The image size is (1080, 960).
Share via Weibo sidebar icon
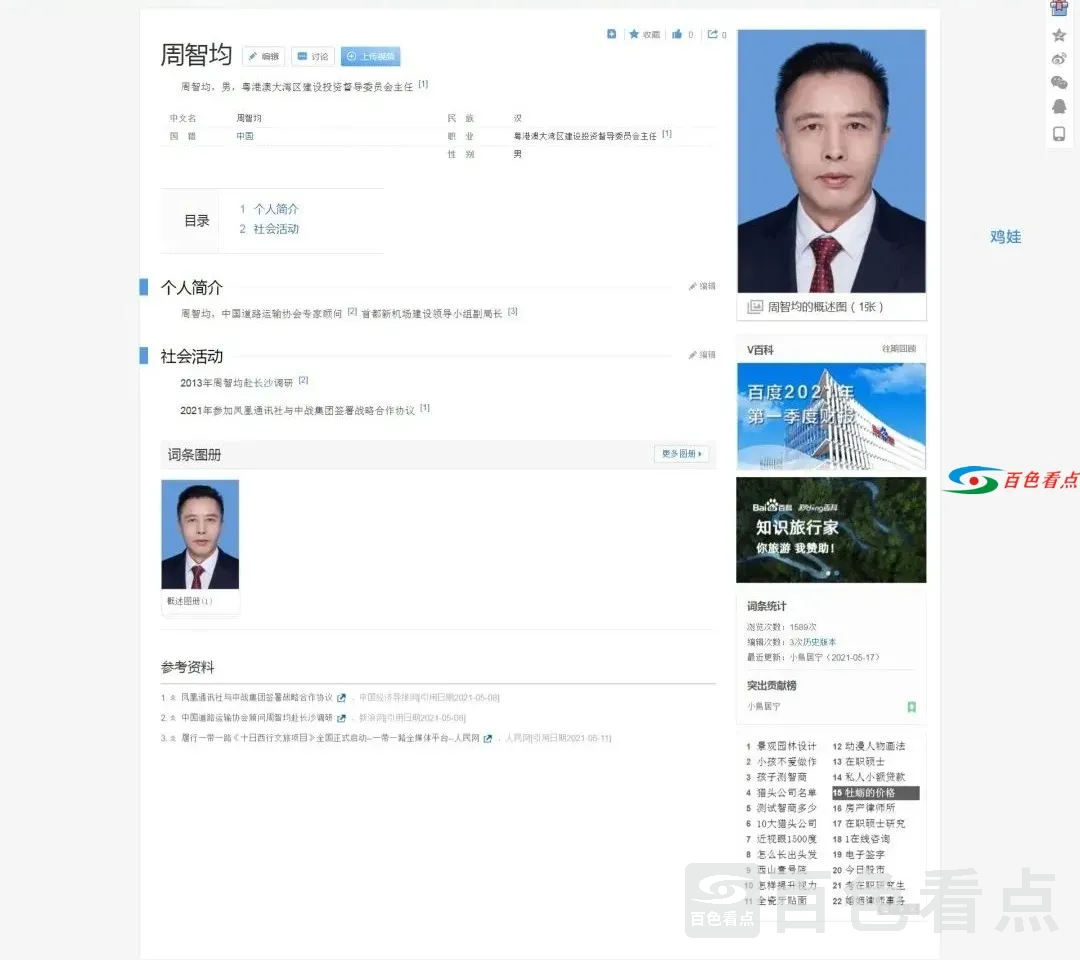click(1059, 58)
